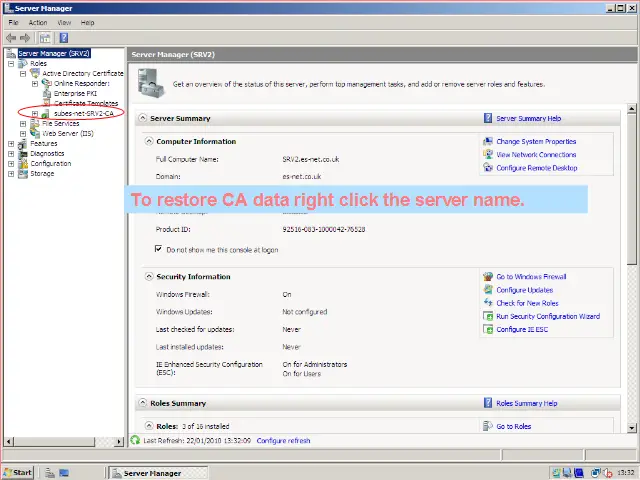Click the Windows Firewall icon
The width and height of the screenshot is (640, 480).
coord(488,276)
